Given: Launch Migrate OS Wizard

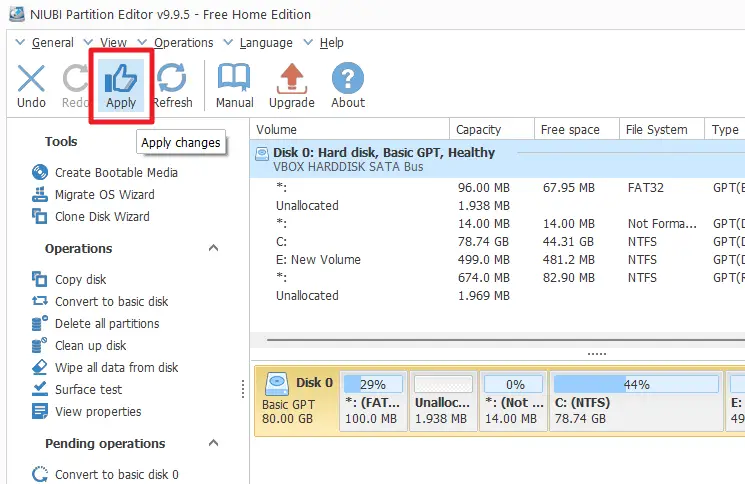Looking at the screenshot, I should 105,195.
